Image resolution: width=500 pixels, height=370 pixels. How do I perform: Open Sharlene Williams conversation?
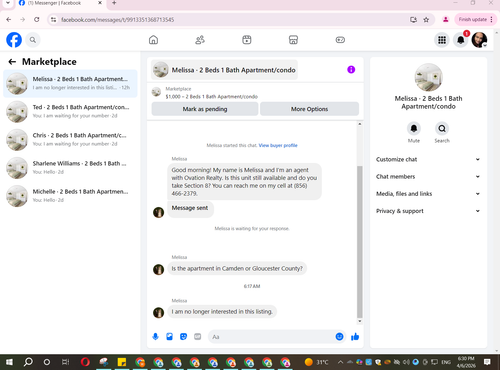[70, 168]
